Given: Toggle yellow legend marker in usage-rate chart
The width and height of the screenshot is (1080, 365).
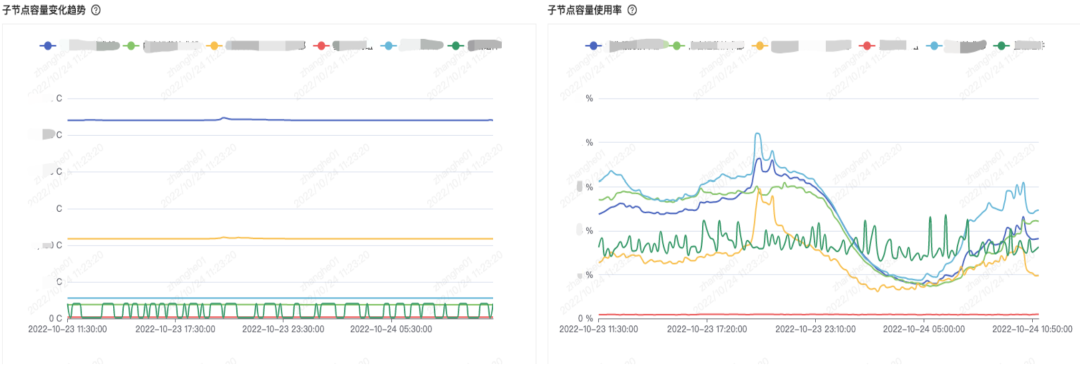Looking at the screenshot, I should (760, 45).
